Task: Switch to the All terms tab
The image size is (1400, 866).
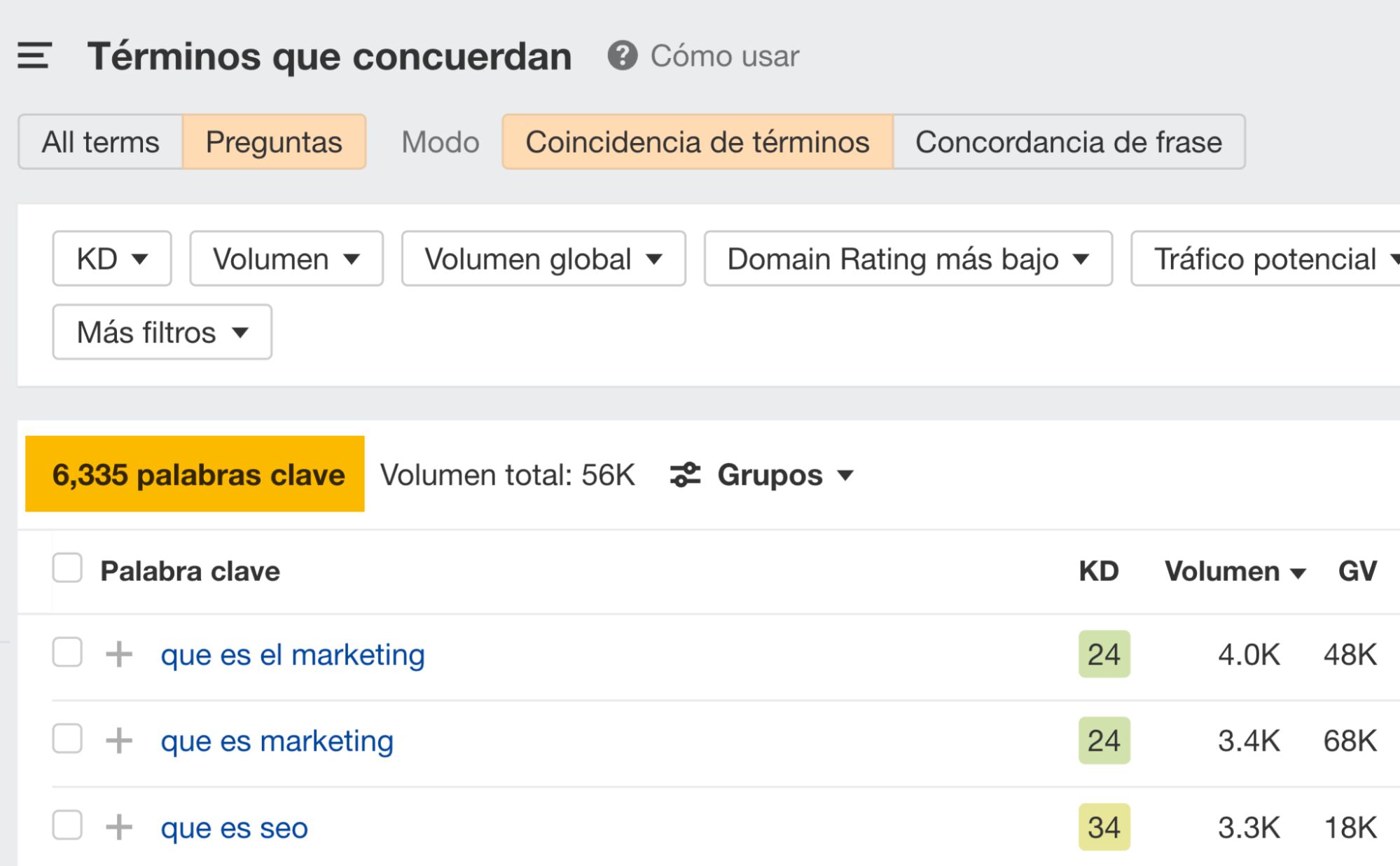Action: tap(100, 142)
